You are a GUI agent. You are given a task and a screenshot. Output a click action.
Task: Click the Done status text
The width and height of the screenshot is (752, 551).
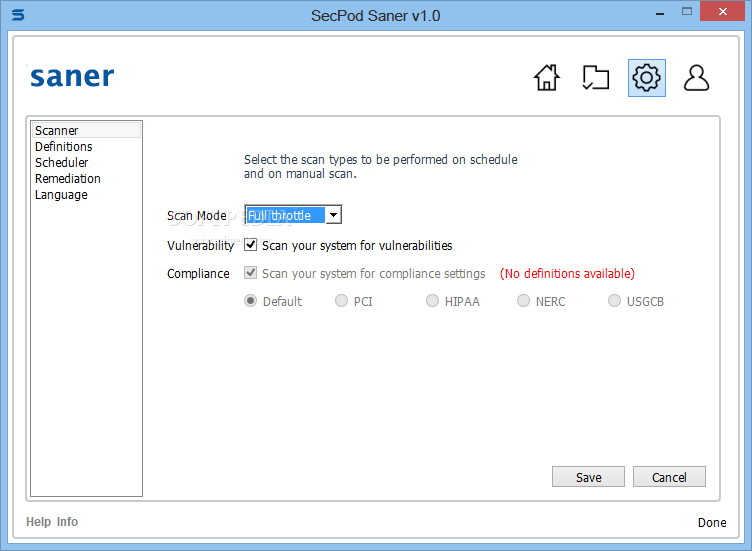(x=712, y=523)
